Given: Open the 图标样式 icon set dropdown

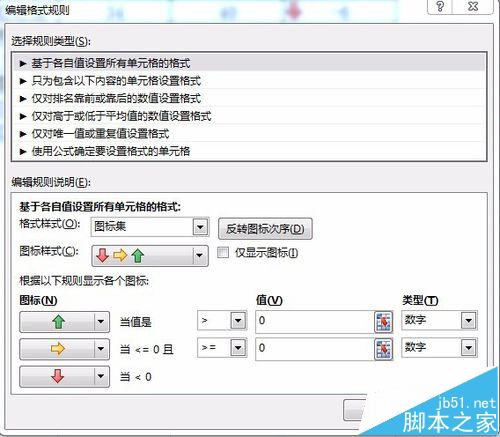Looking at the screenshot, I should [150, 256].
